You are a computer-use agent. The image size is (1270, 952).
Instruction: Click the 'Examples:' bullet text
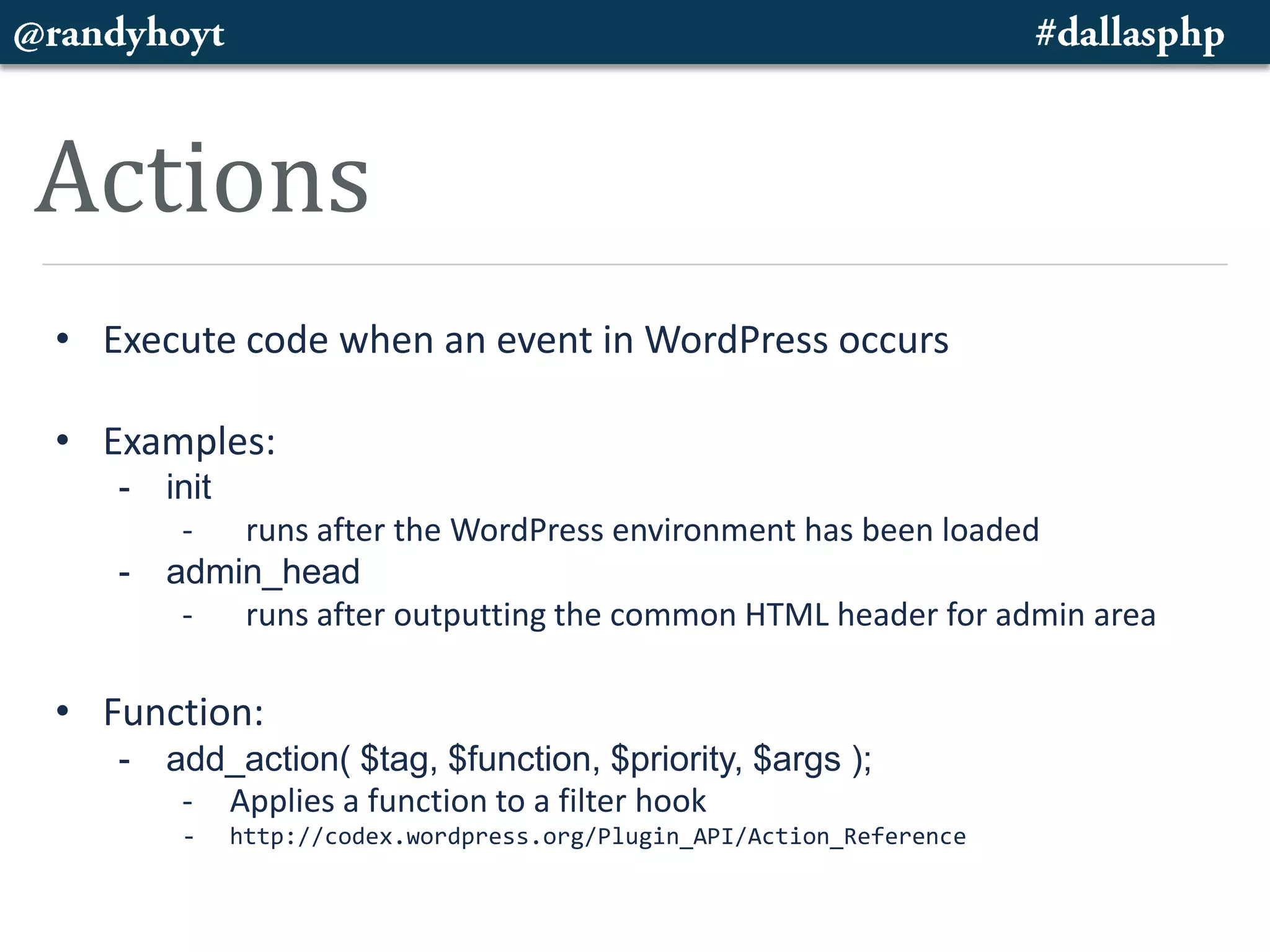[189, 442]
